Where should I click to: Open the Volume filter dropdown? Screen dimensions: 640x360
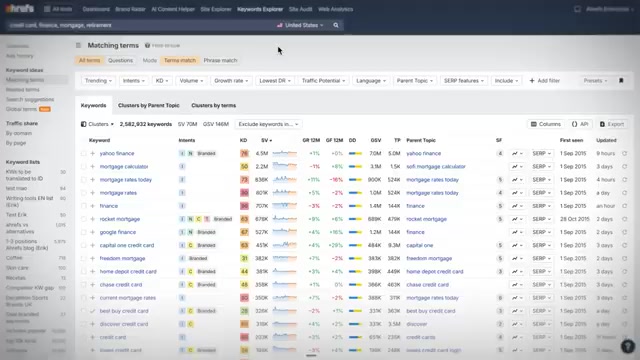tap(191, 81)
